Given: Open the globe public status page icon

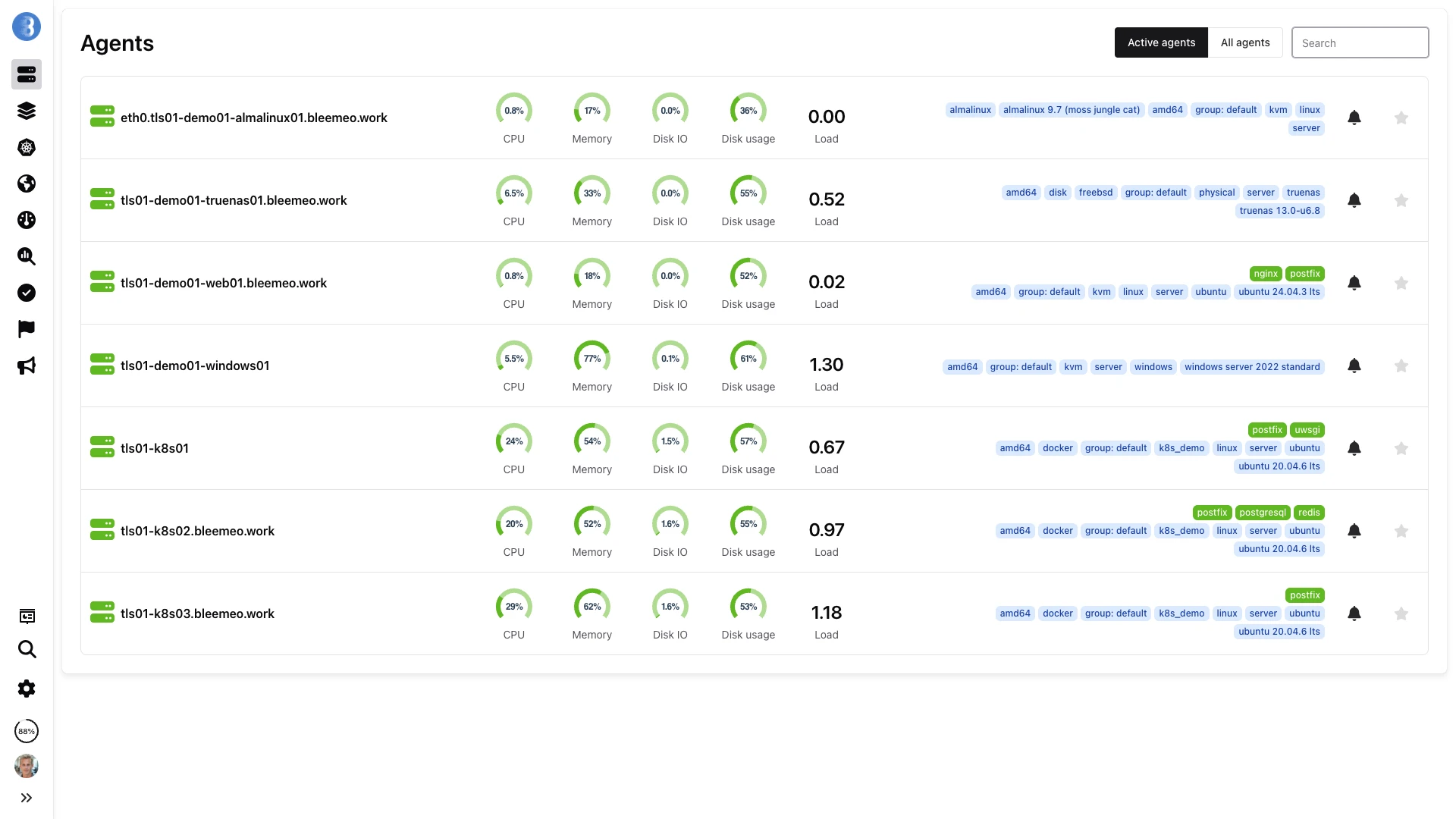Looking at the screenshot, I should point(27,184).
